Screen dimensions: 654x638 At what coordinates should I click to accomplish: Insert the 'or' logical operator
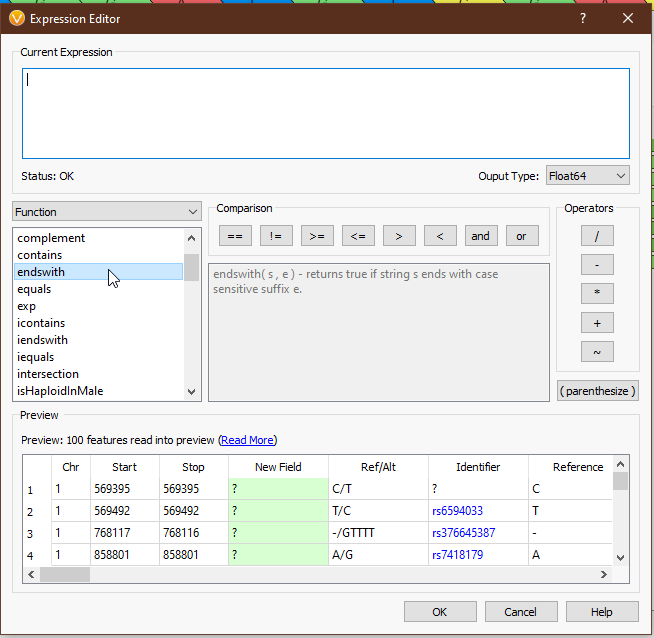(x=522, y=236)
